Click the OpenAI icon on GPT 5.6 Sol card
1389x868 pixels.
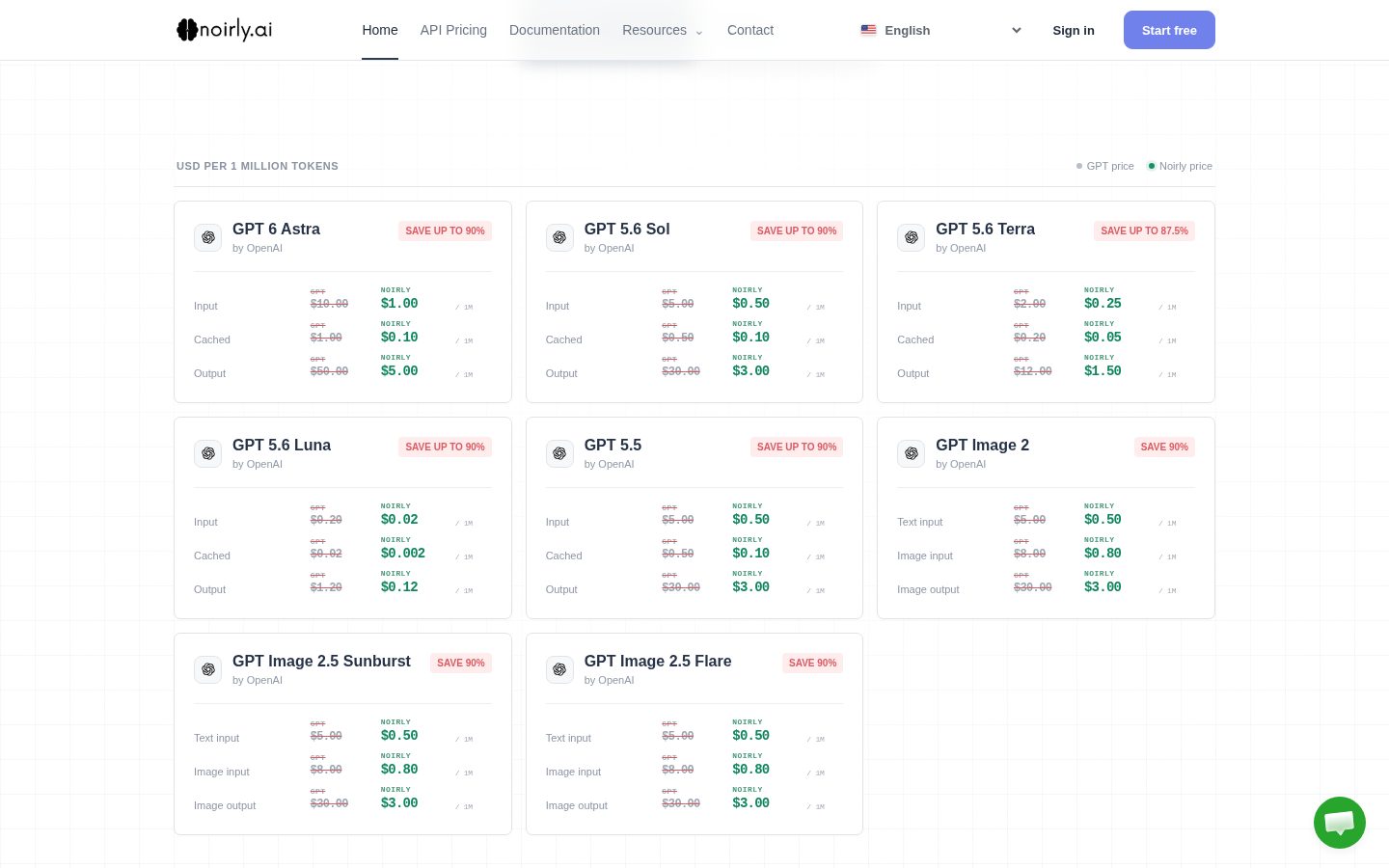click(559, 237)
